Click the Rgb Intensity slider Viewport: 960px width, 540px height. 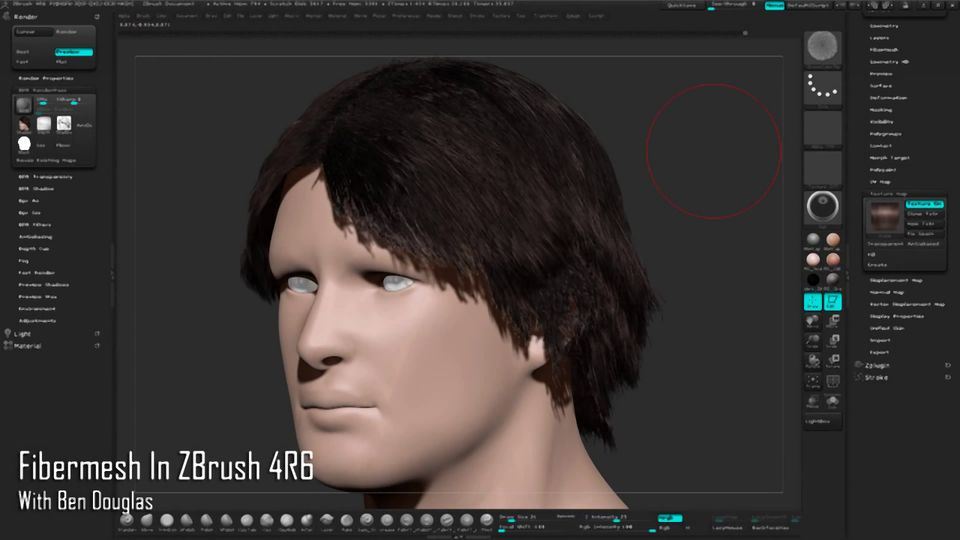(x=615, y=528)
